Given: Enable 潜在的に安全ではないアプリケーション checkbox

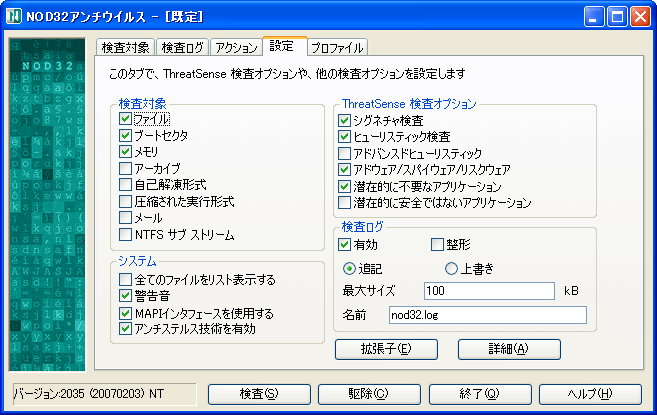Looking at the screenshot, I should [x=344, y=202].
